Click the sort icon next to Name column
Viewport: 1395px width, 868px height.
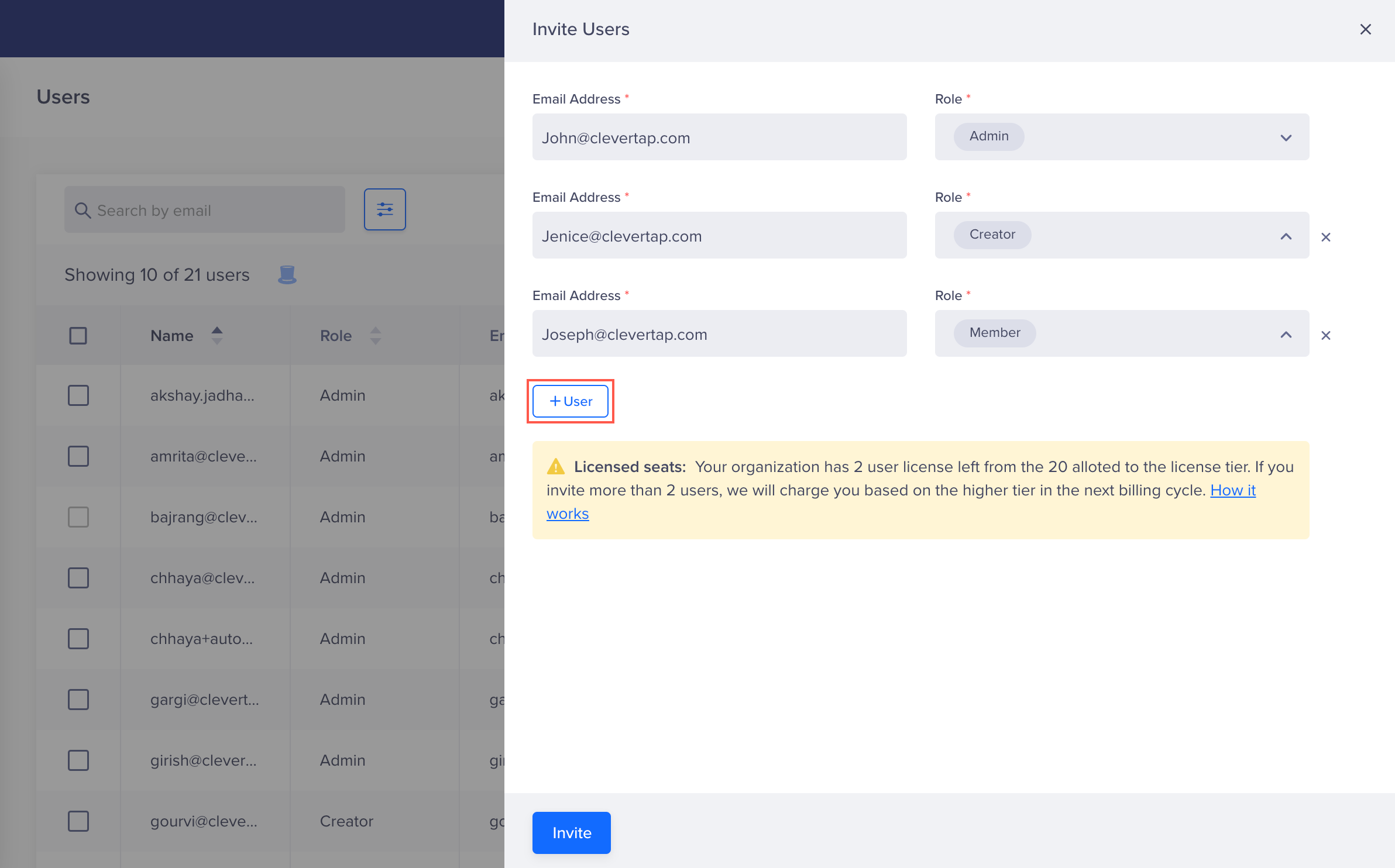pyautogui.click(x=217, y=335)
